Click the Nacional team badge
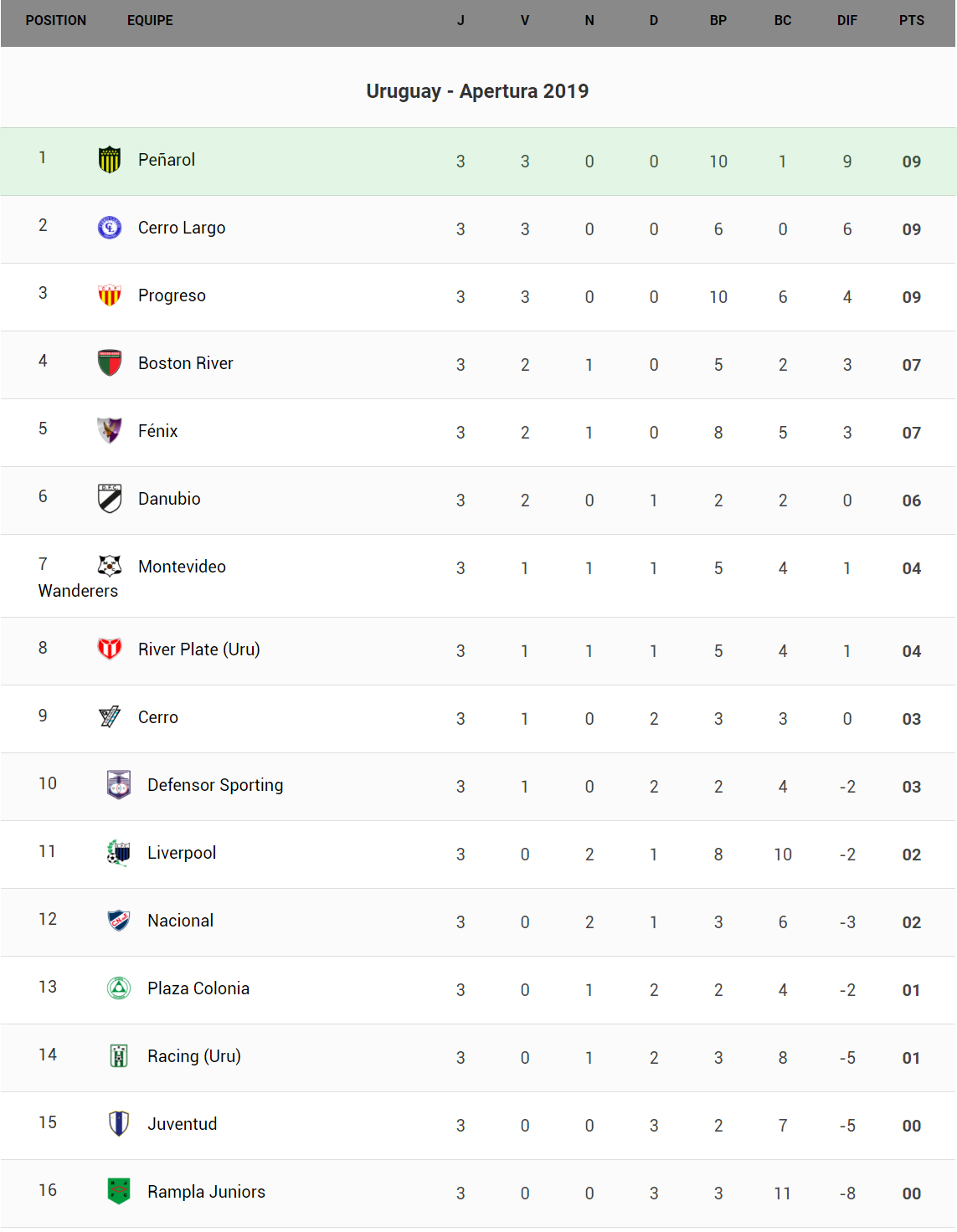 coord(119,920)
